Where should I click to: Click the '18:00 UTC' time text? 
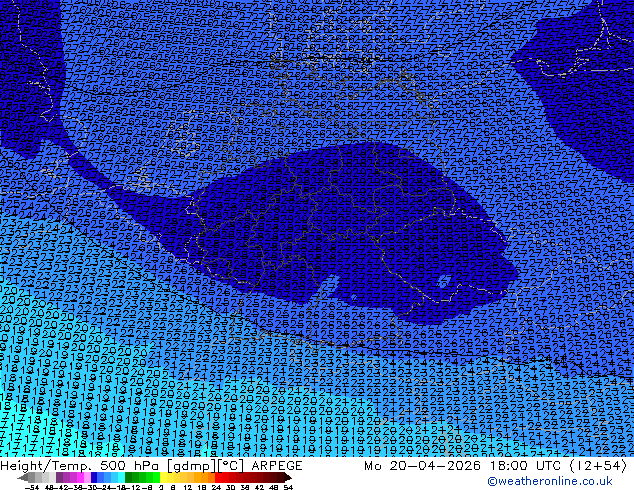click(x=526, y=466)
